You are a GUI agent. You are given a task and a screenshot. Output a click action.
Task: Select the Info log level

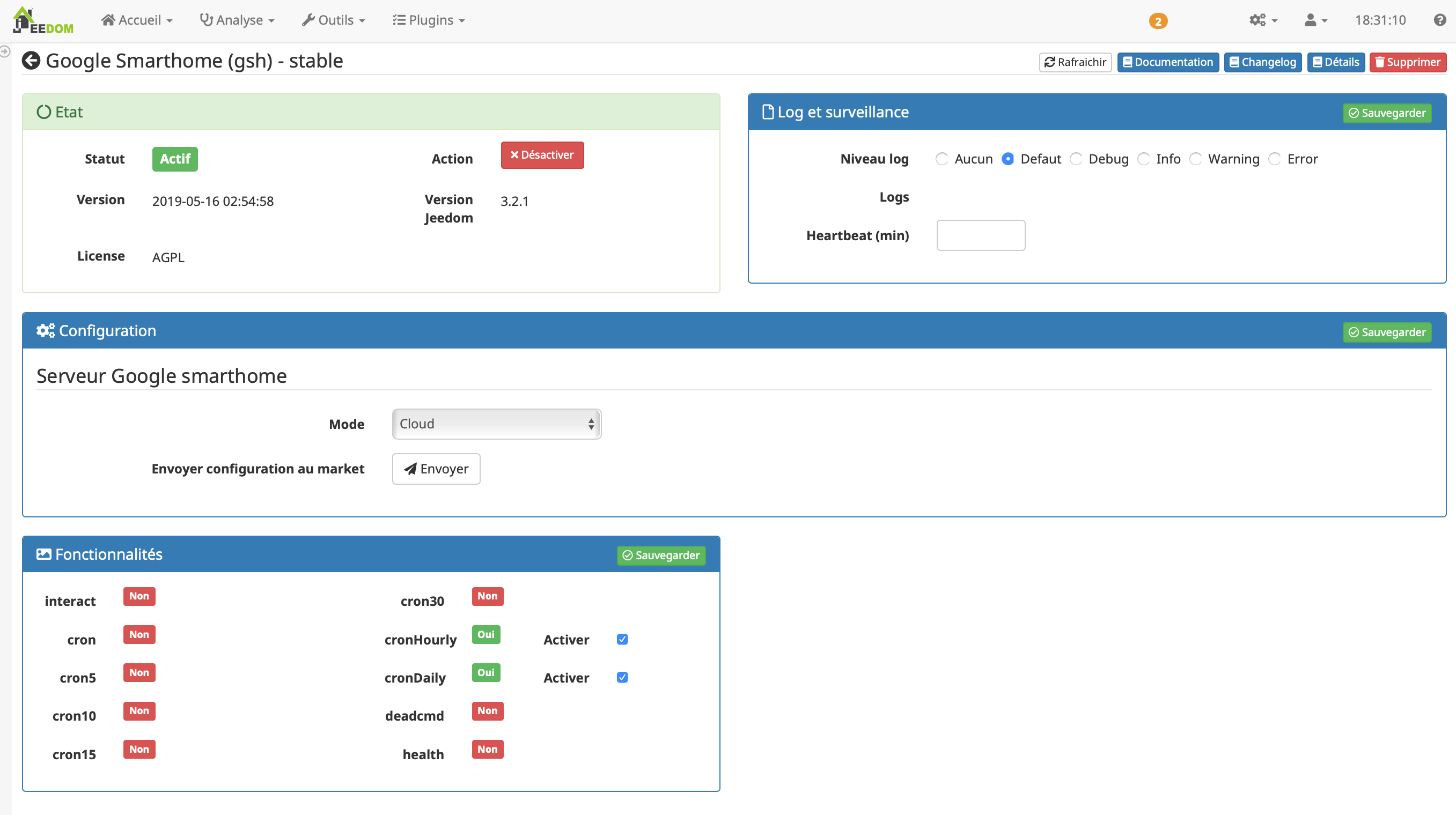(1143, 159)
